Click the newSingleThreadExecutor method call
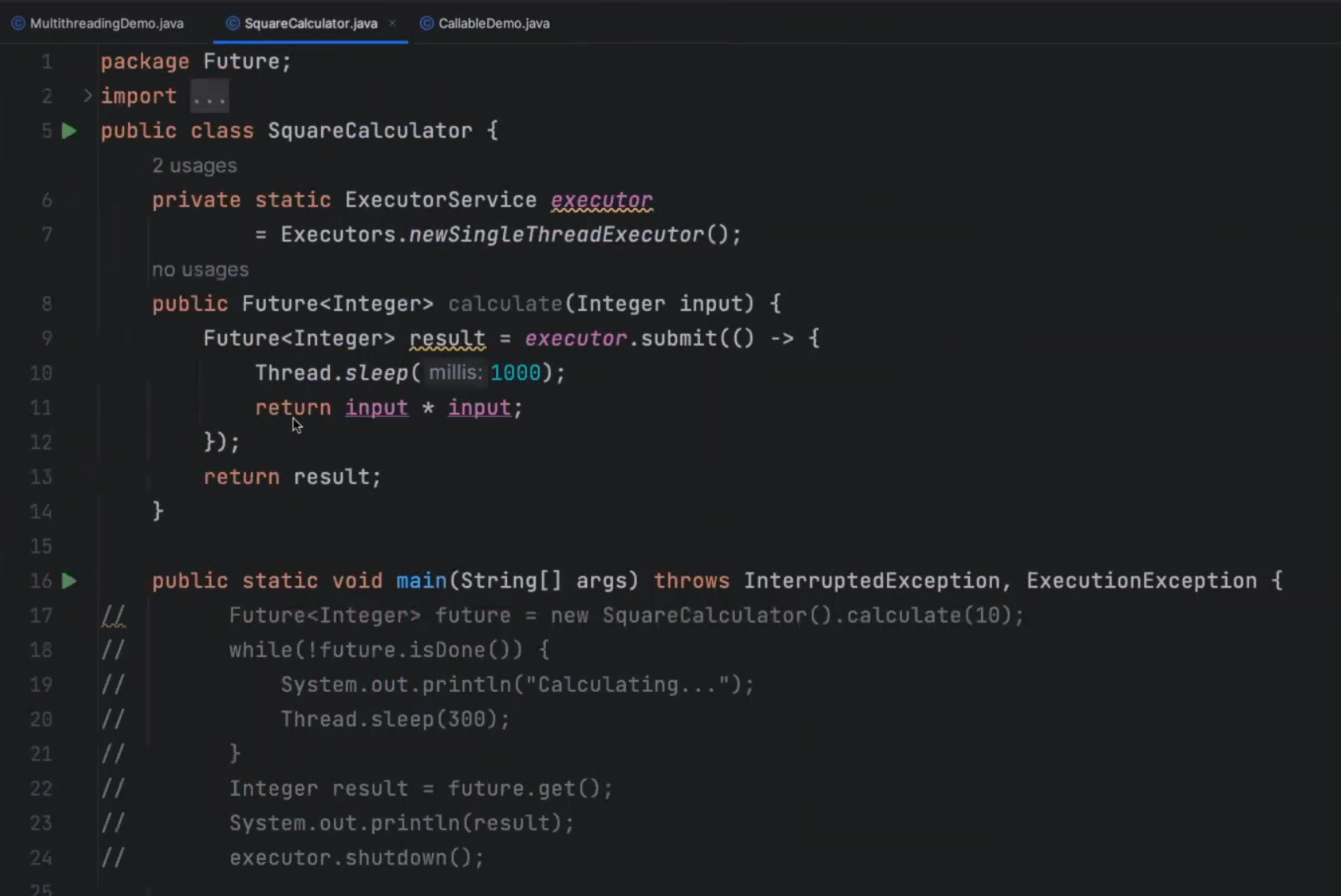1341x896 pixels. 556,235
